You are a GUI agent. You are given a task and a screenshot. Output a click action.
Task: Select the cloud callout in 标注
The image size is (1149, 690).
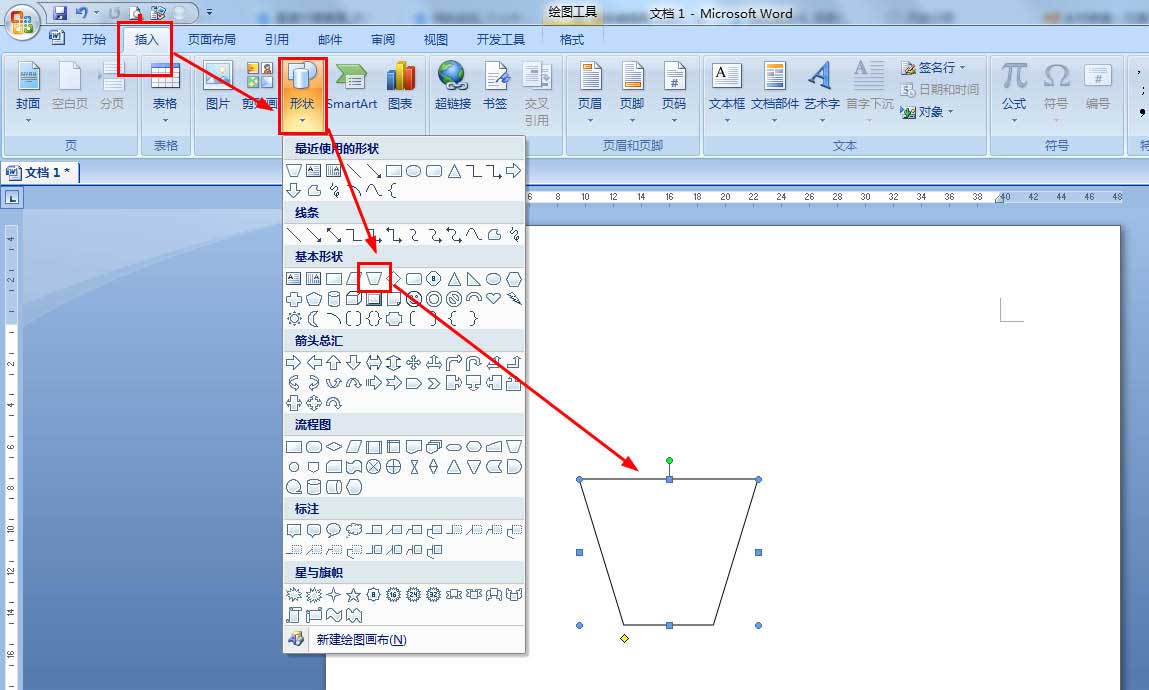353,530
